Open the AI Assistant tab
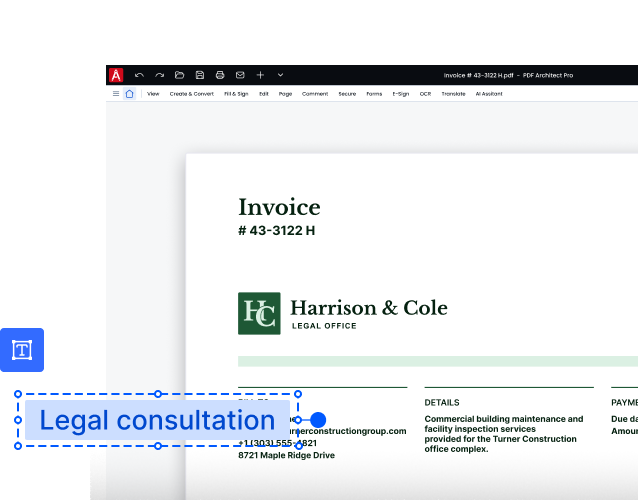 coord(489,94)
